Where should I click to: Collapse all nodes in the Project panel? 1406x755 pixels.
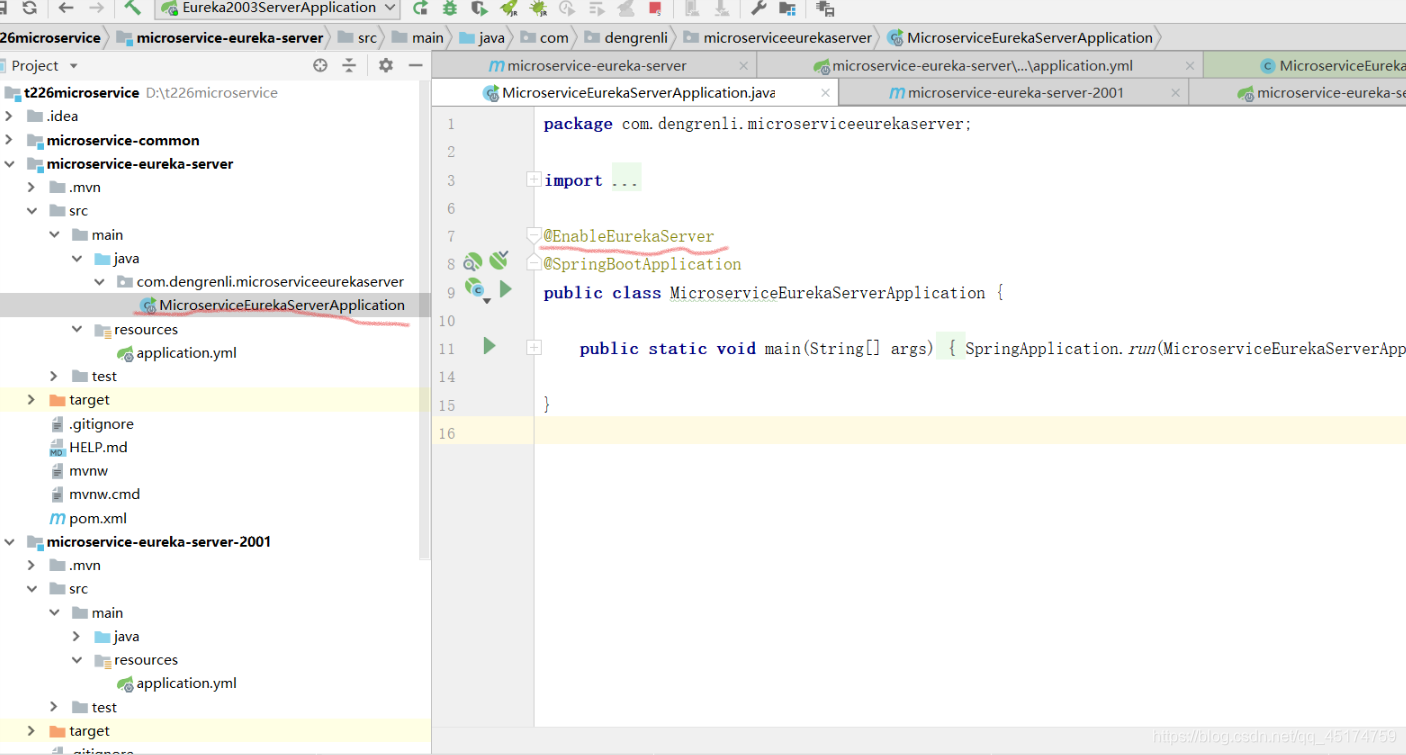[349, 65]
